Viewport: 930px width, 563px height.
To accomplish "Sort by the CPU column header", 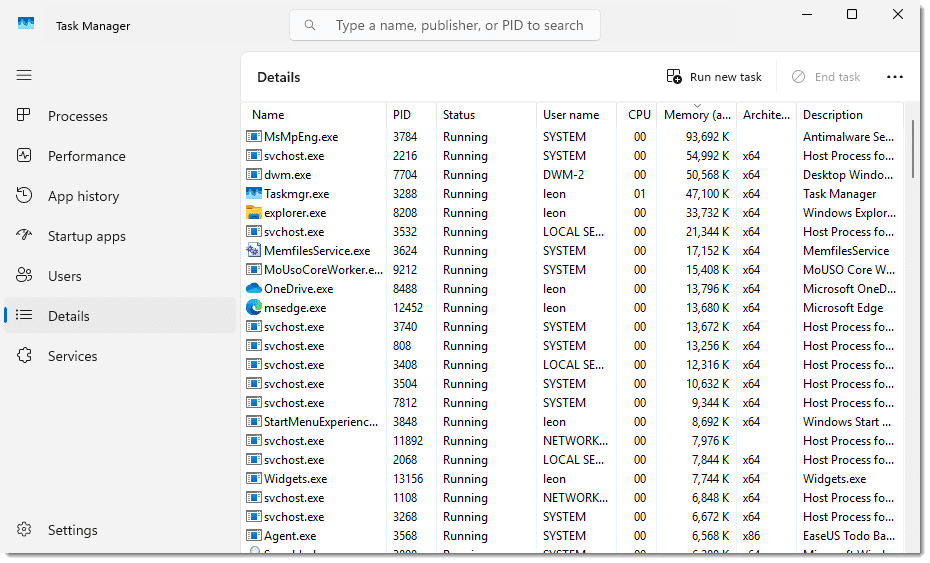I will tap(639, 114).
